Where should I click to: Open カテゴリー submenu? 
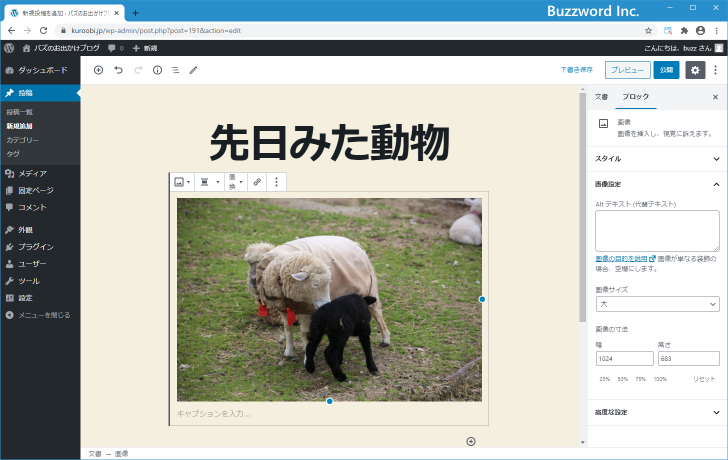[22, 140]
